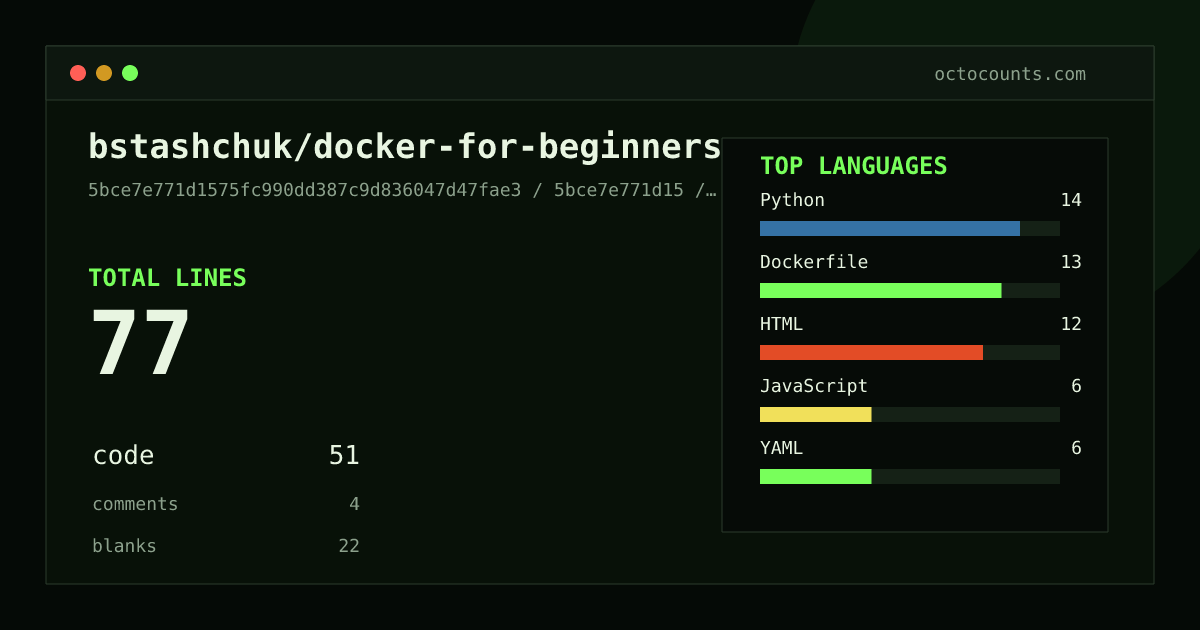Click the red HTML progress bar
1200x630 pixels.
871,352
